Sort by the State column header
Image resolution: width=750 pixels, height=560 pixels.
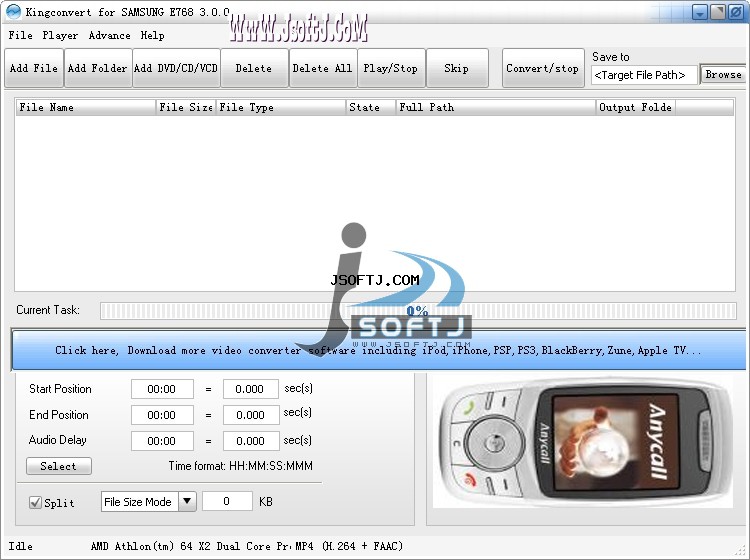(371, 107)
